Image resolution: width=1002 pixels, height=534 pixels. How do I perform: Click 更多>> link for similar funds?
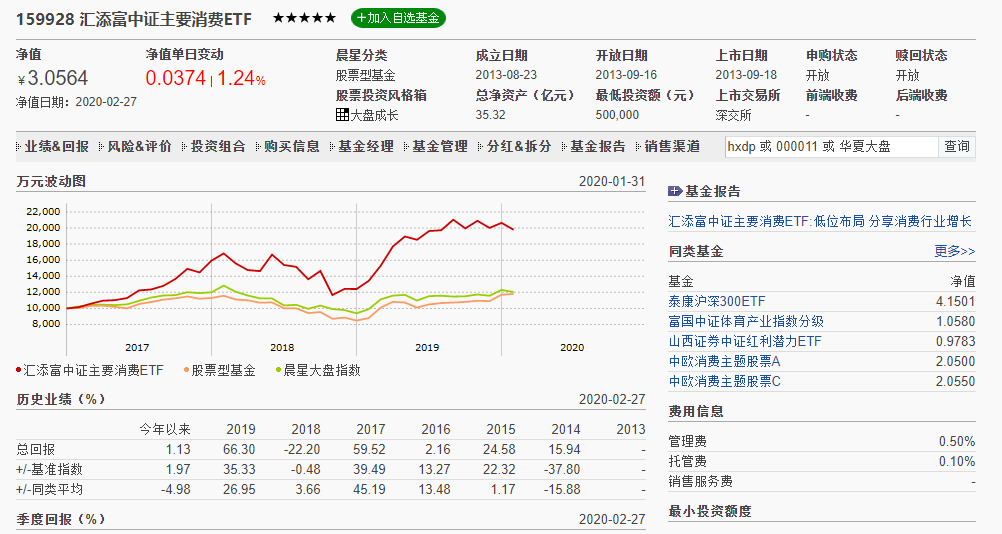pyautogui.click(x=955, y=251)
